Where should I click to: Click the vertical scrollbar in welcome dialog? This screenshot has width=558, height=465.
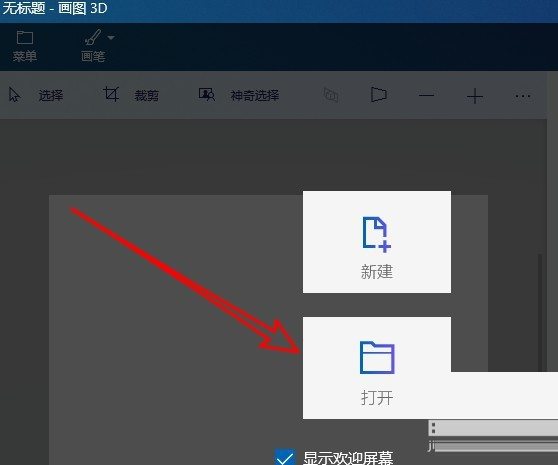tap(539, 312)
